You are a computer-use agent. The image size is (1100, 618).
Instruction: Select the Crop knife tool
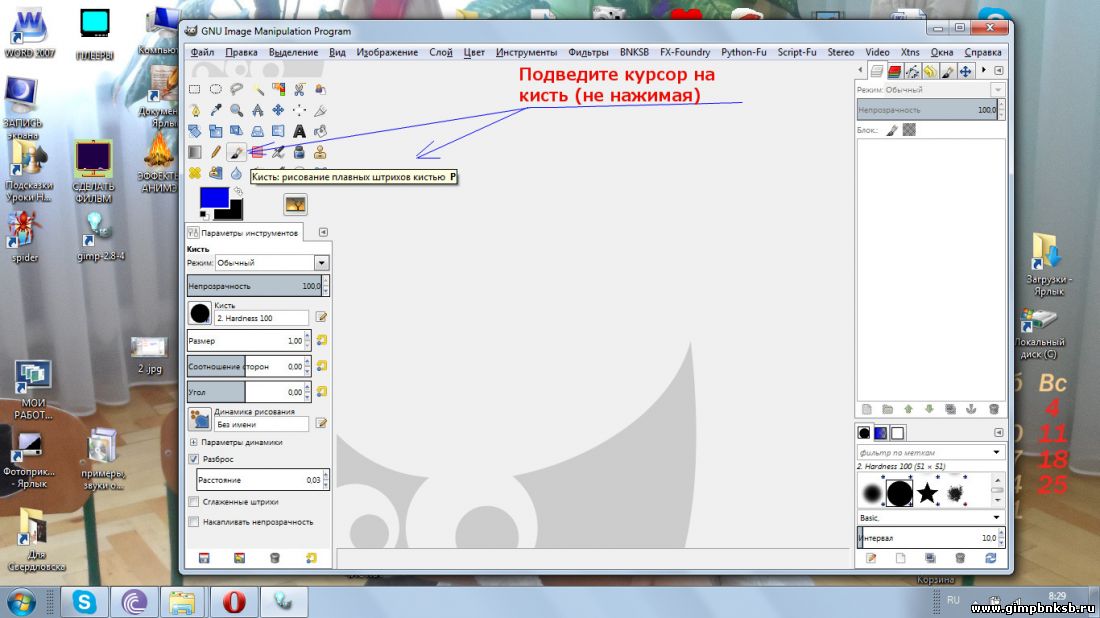coord(321,110)
